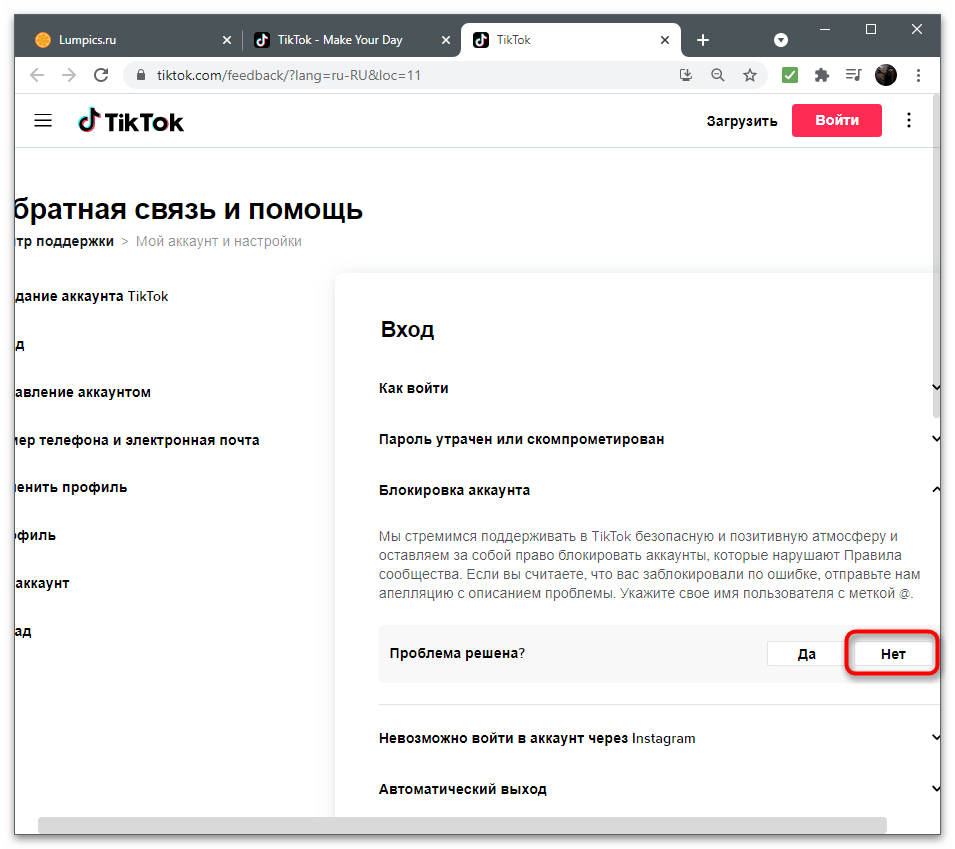Open the media control playlist icon
This screenshot has height=849, width=955.
point(853,75)
